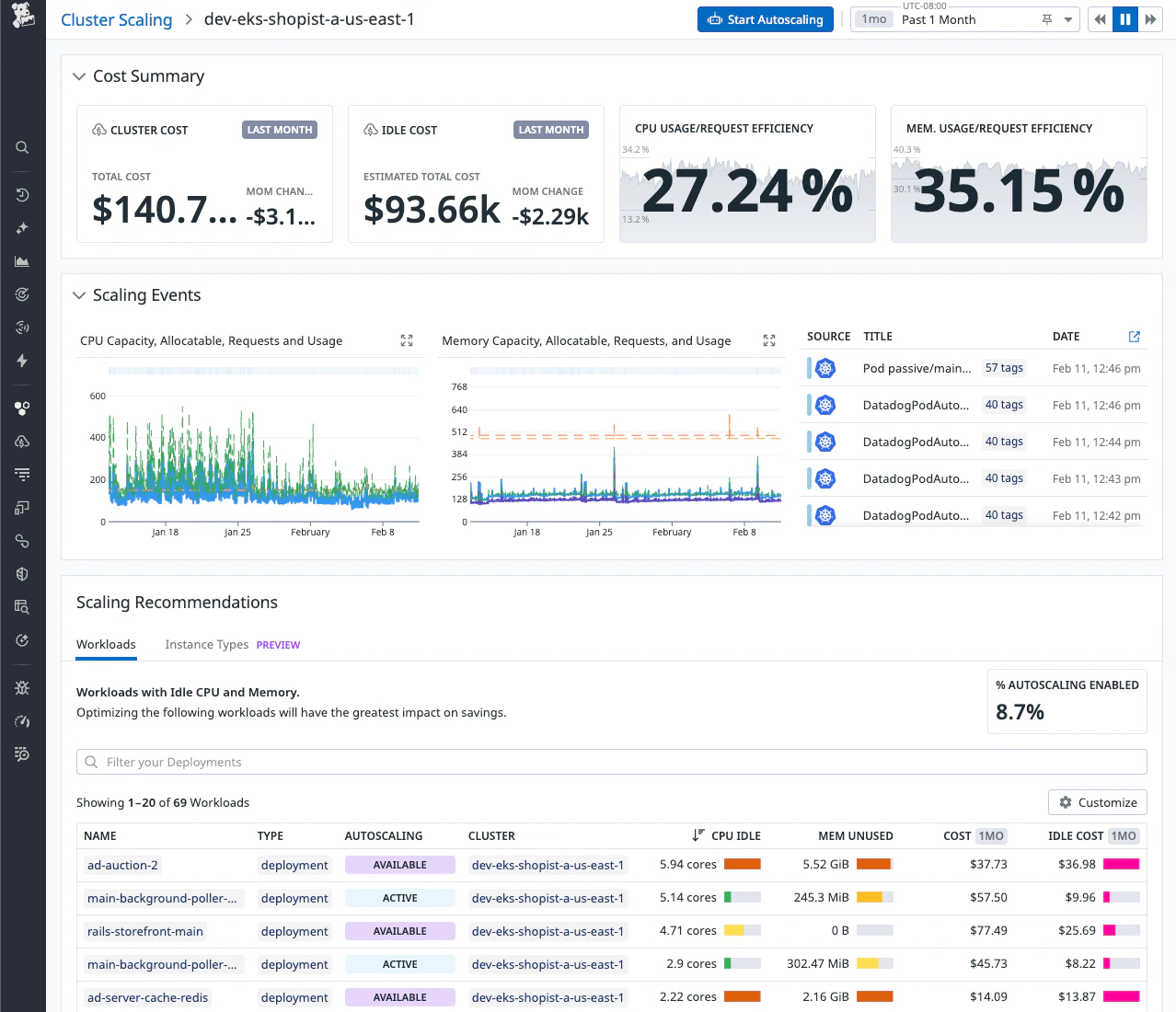
Task: Click the search icon in left sidebar
Action: pos(22,147)
